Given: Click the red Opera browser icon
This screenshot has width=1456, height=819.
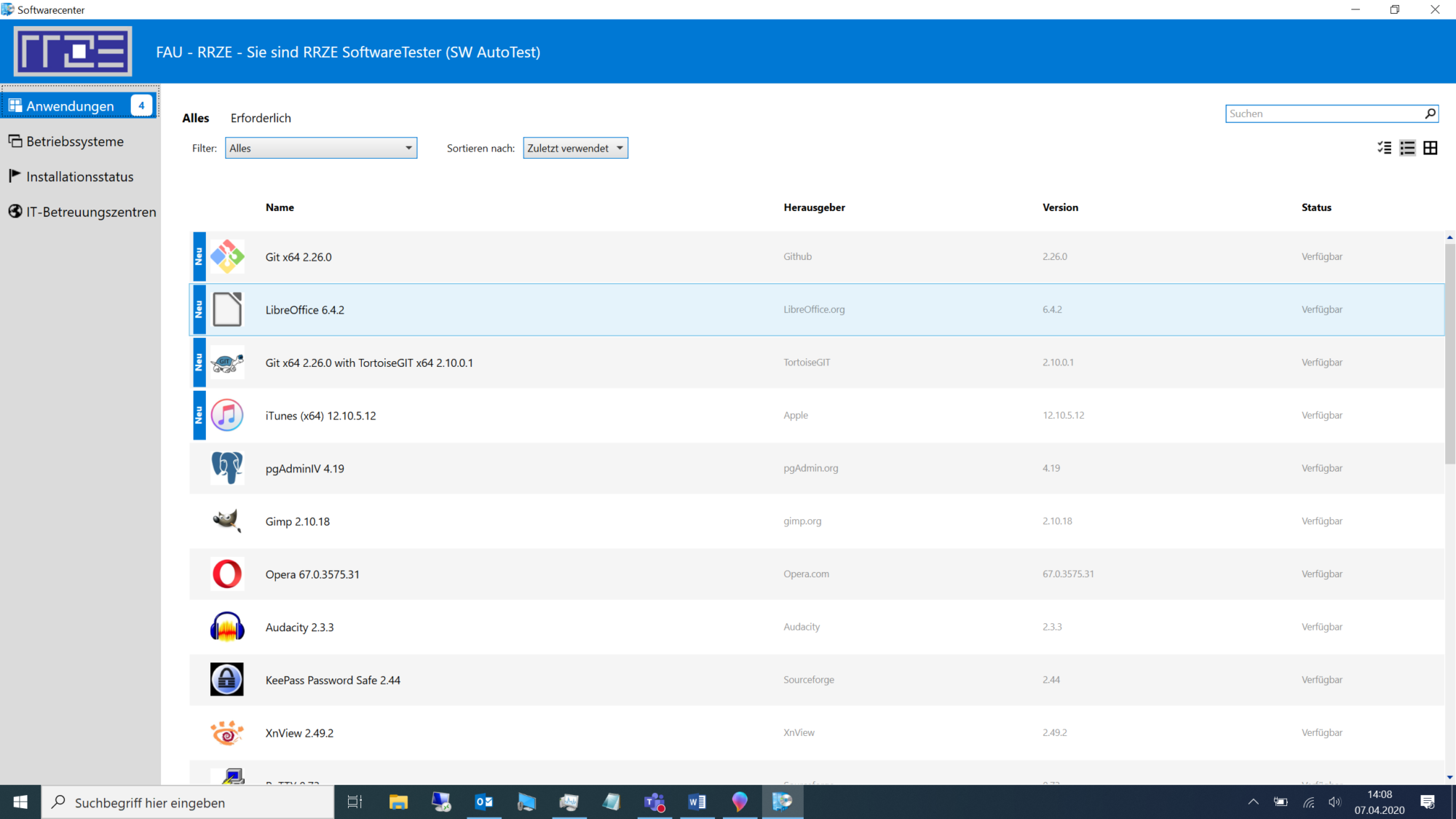Looking at the screenshot, I should [227, 574].
